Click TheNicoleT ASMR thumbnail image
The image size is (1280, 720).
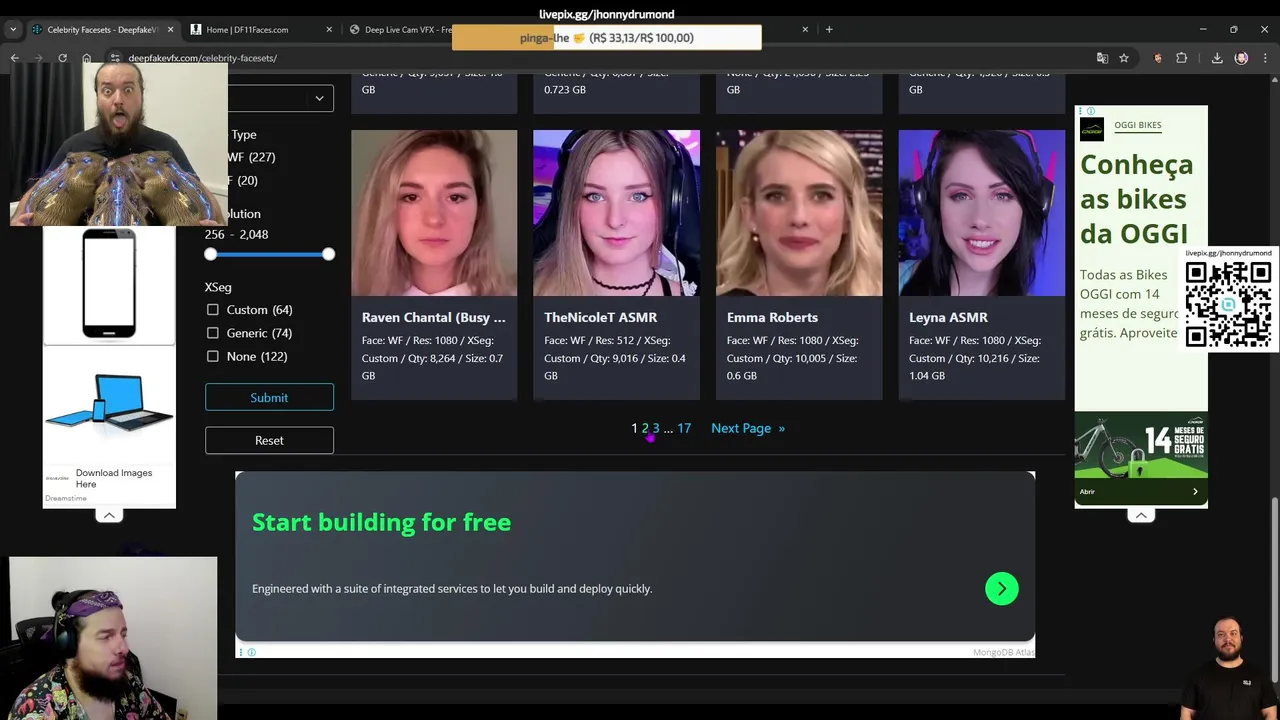(x=616, y=213)
